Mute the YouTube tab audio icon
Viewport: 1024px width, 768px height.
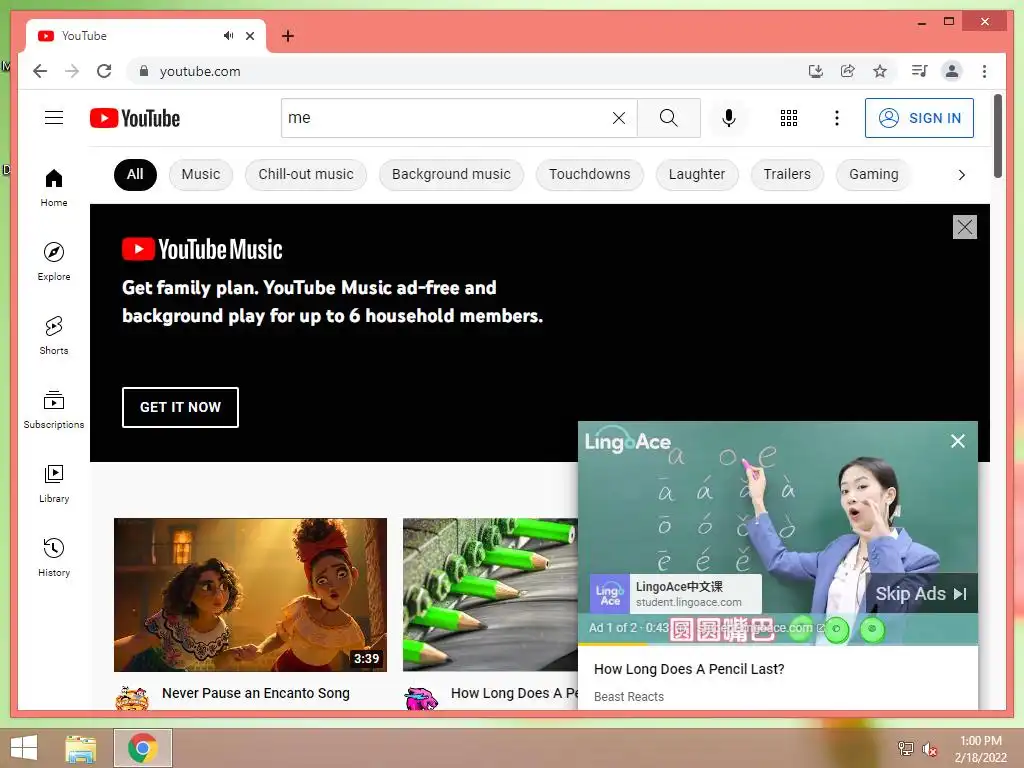click(x=228, y=35)
